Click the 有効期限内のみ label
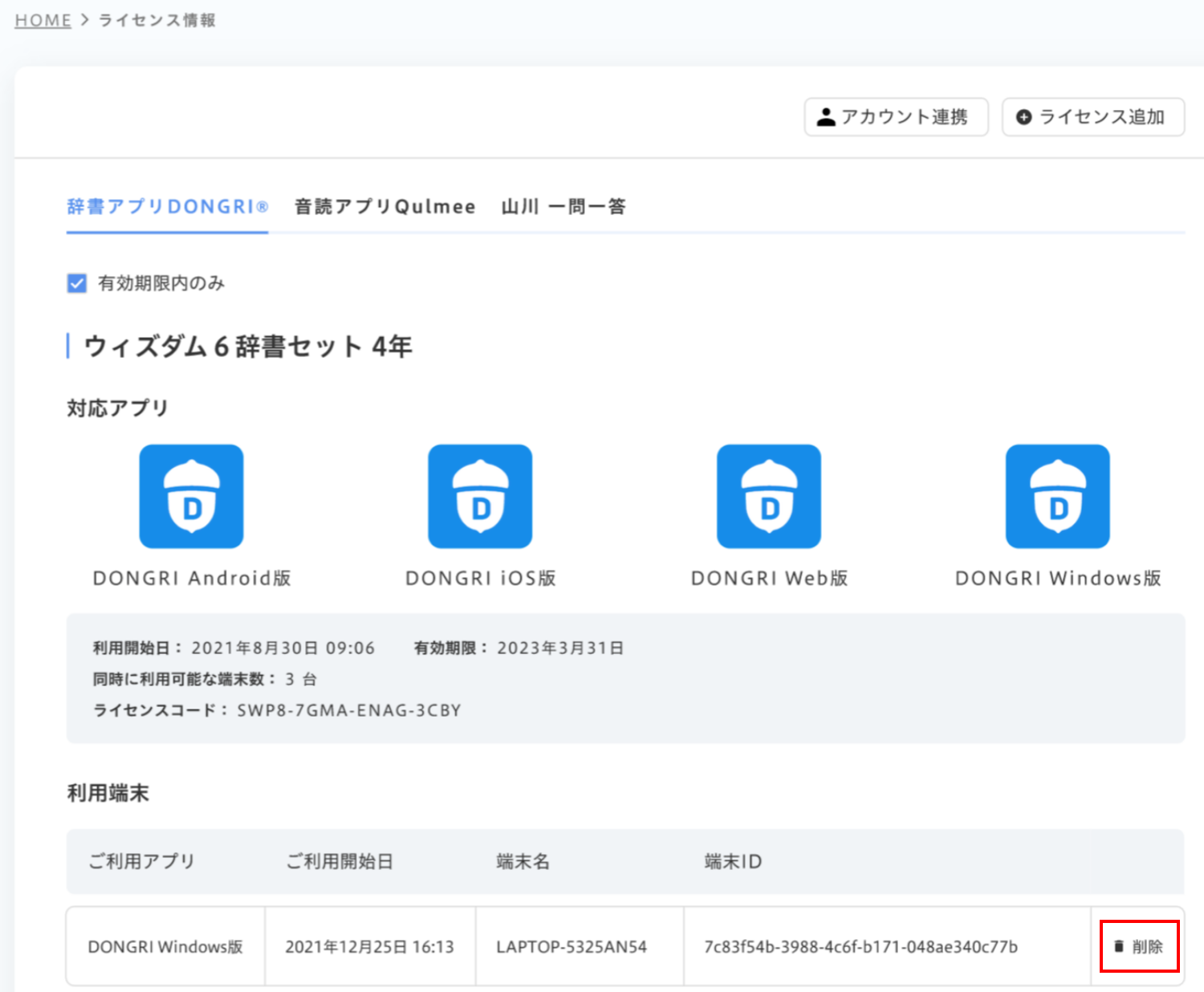The height and width of the screenshot is (992, 1204). [x=161, y=283]
